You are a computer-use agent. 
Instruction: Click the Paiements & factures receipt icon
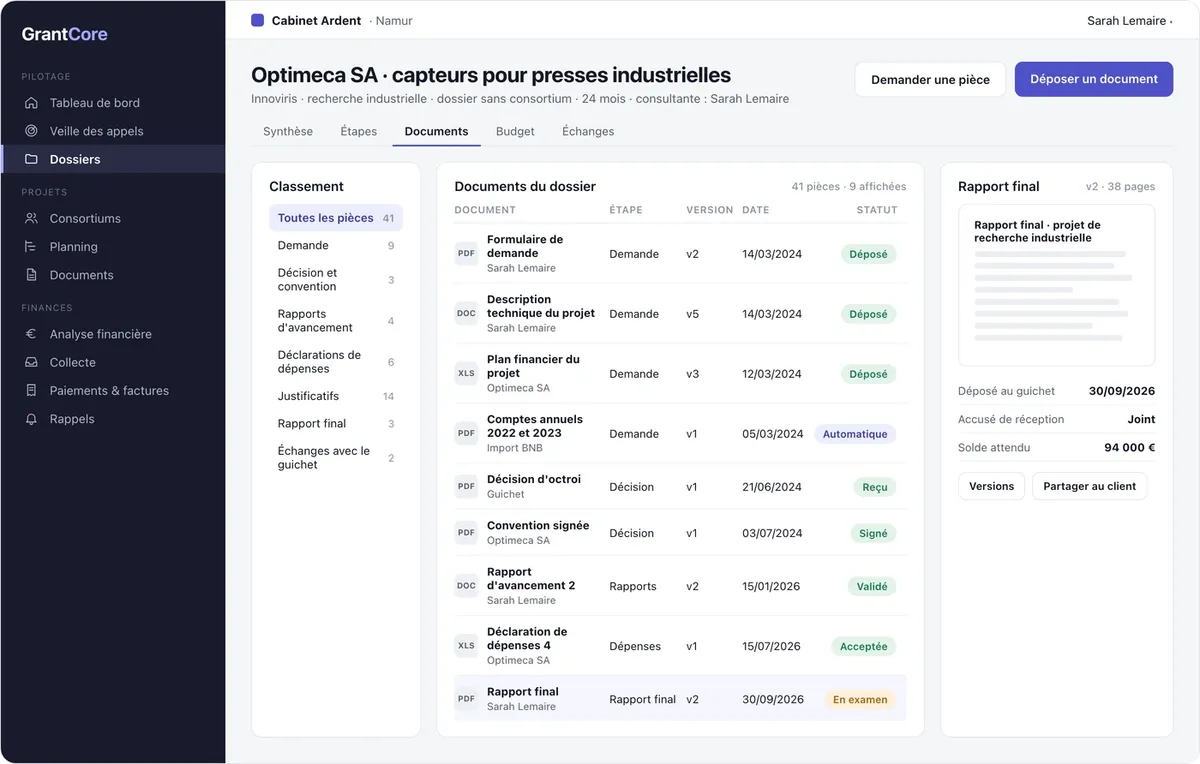point(31,391)
